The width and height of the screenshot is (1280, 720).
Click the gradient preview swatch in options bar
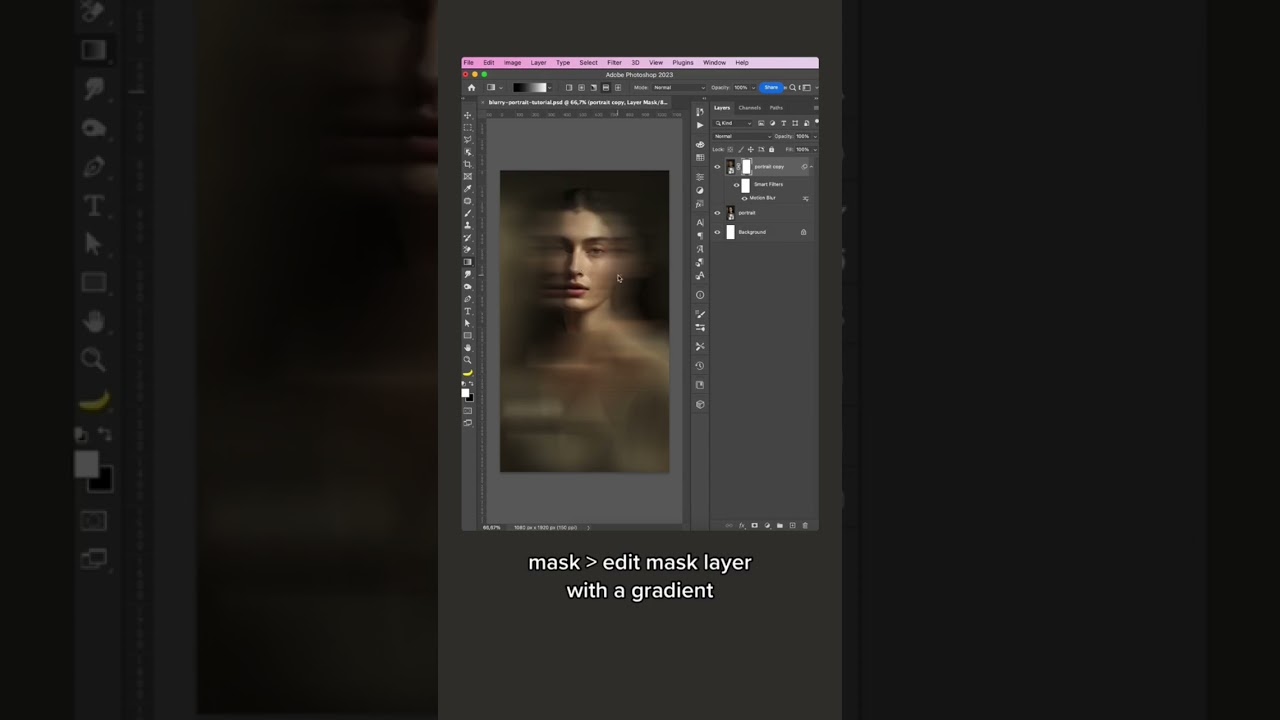pos(530,88)
